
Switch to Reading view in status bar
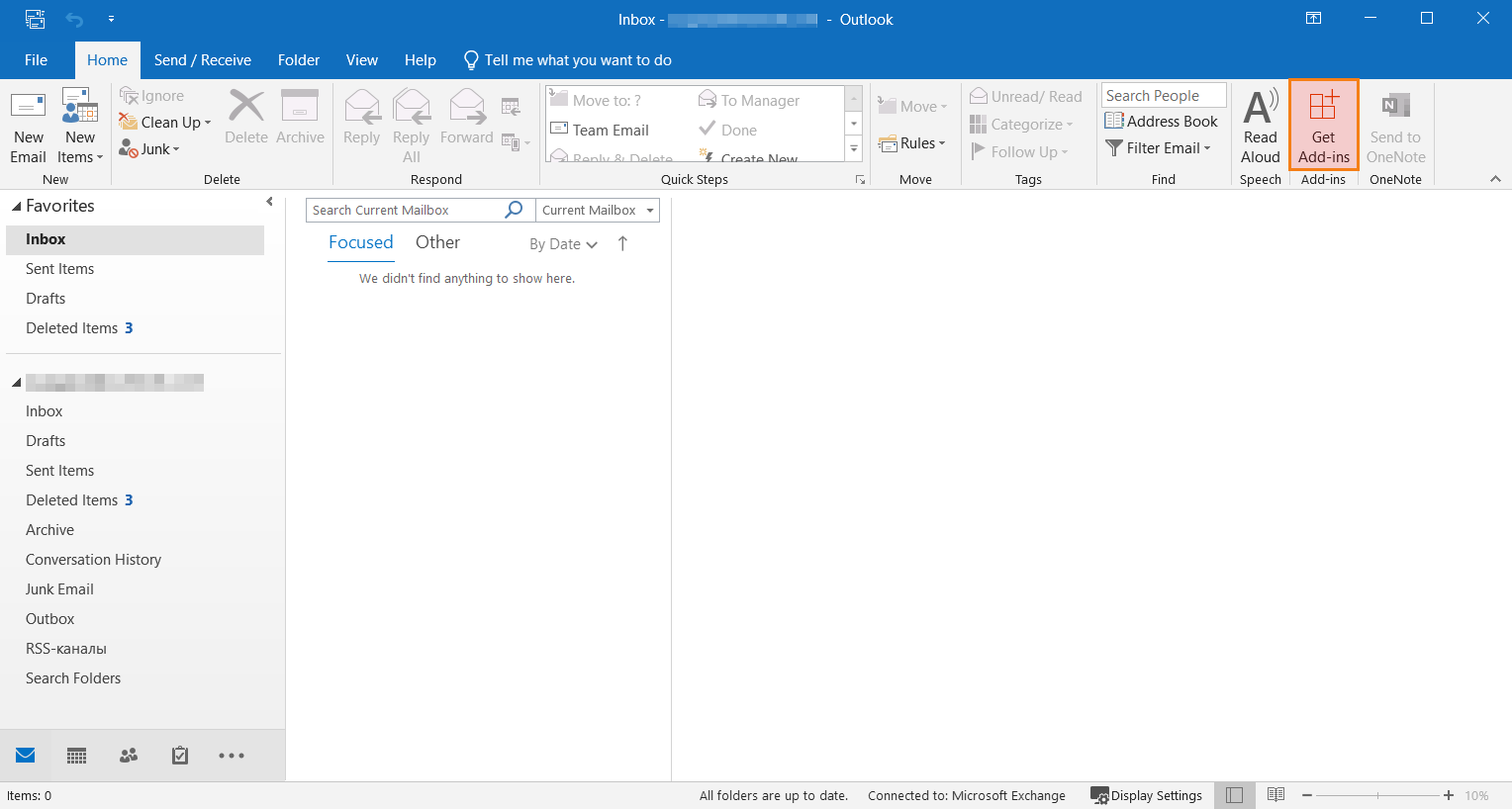tap(1276, 795)
